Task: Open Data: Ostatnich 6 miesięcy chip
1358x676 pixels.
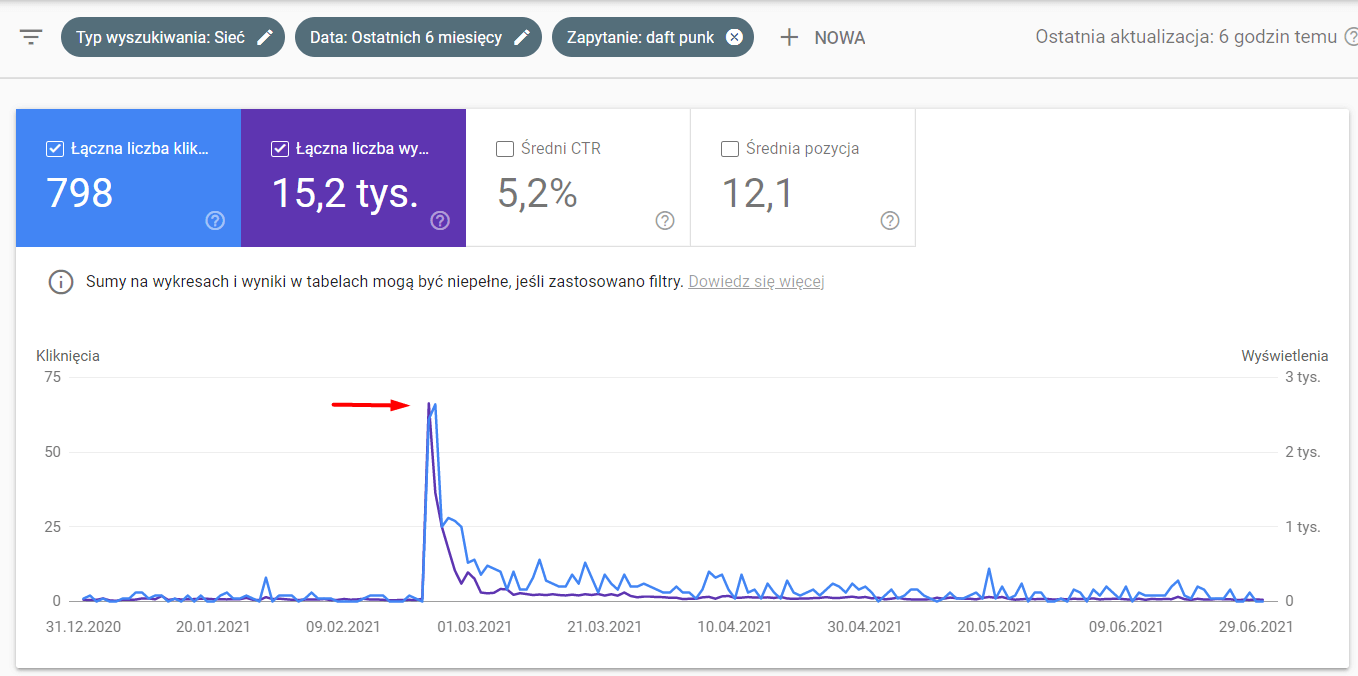Action: coord(418,37)
